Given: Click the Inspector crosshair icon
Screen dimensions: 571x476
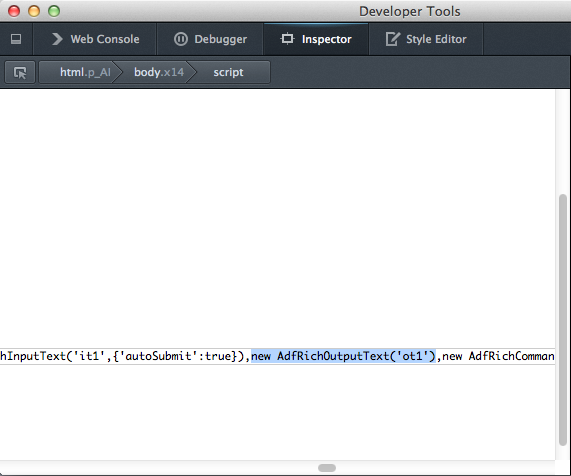Looking at the screenshot, I should tap(287, 39).
